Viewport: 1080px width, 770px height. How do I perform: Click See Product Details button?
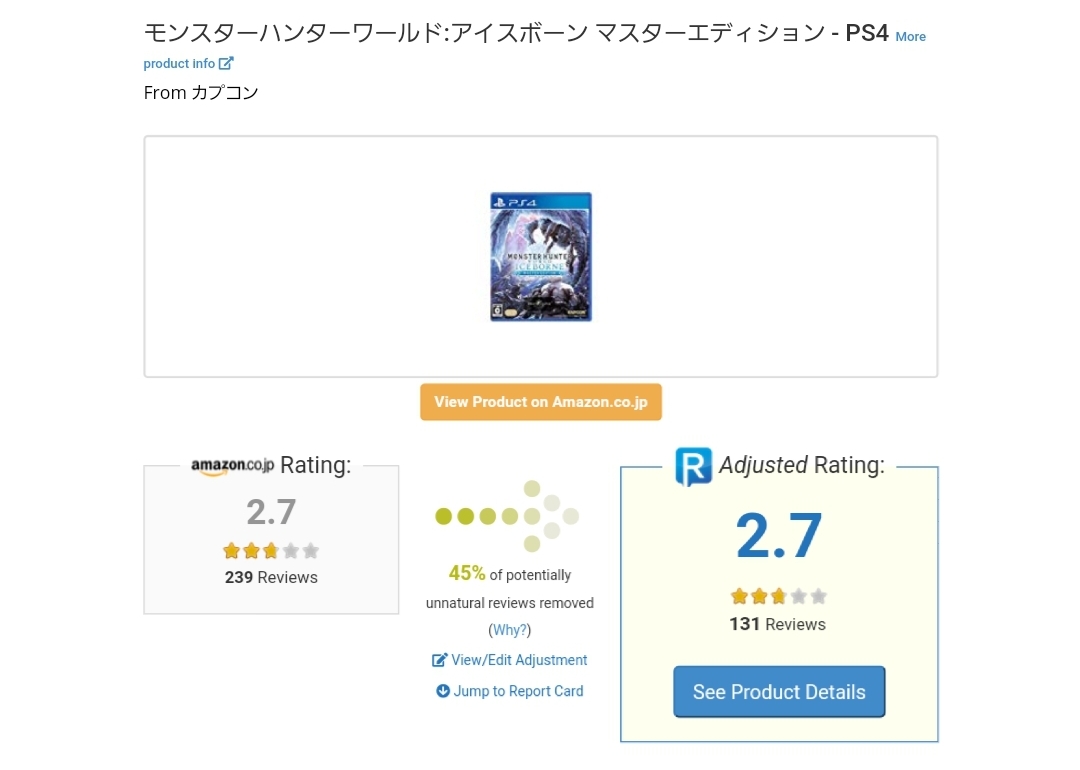pyautogui.click(x=779, y=691)
